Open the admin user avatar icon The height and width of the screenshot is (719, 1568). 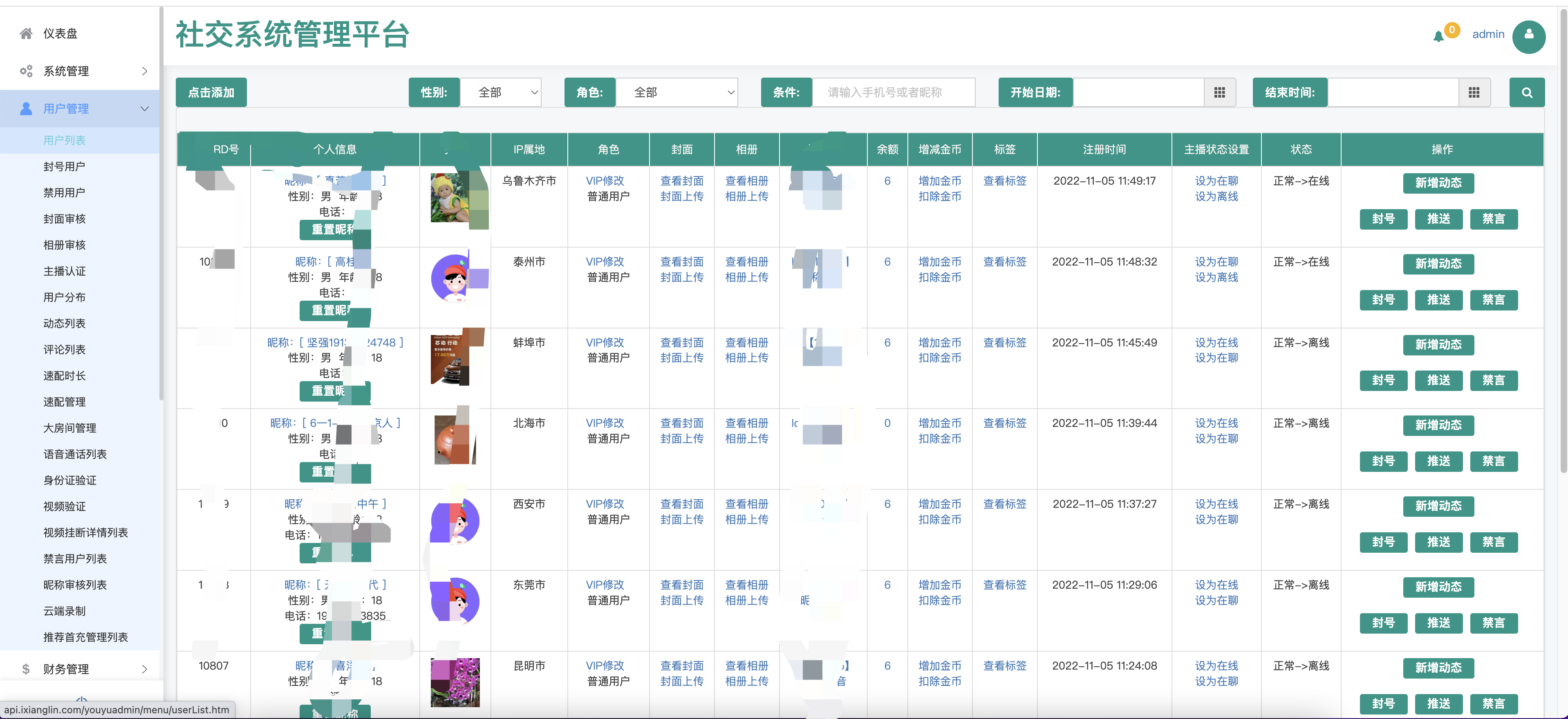[1528, 36]
